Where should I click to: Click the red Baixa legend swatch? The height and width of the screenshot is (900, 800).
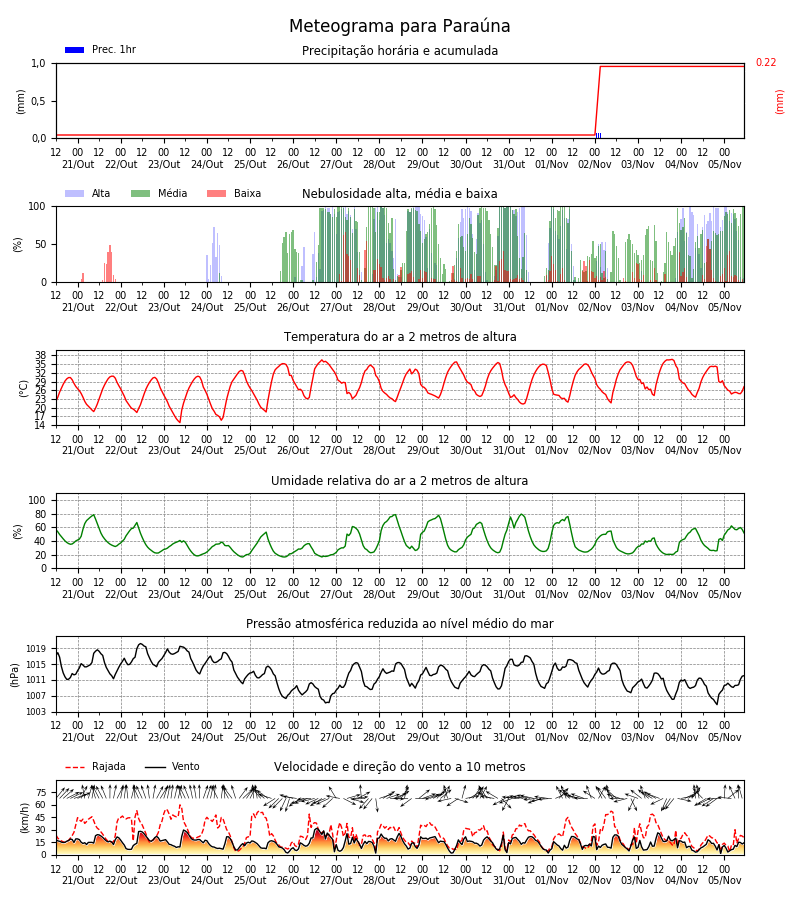point(216,193)
